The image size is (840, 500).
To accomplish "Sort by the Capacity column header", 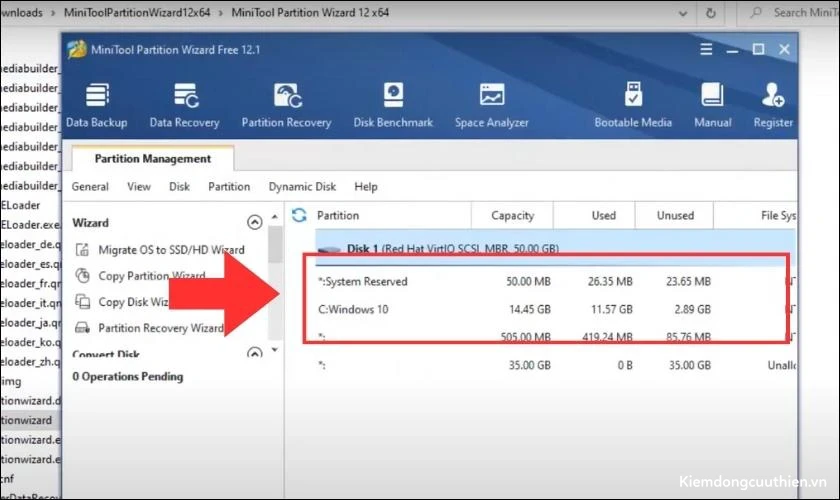I will click(513, 215).
